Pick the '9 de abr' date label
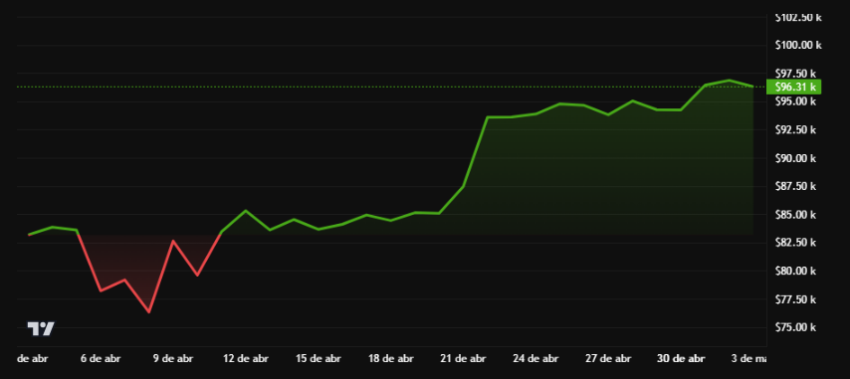This screenshot has height=379, width=850. pyautogui.click(x=173, y=358)
